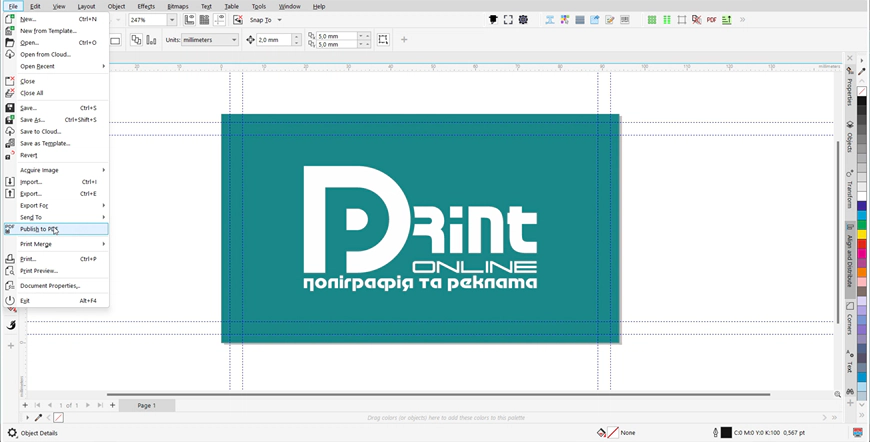Select the Page 1 tab
Image resolution: width=870 pixels, height=442 pixels.
tap(146, 405)
